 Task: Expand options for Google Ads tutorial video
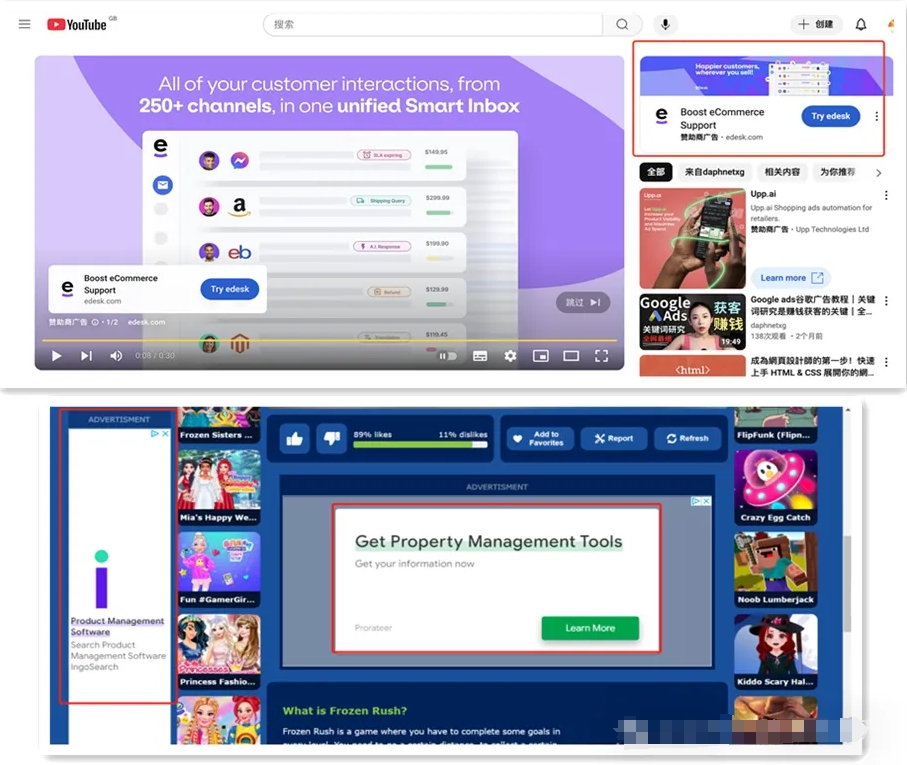click(886, 300)
